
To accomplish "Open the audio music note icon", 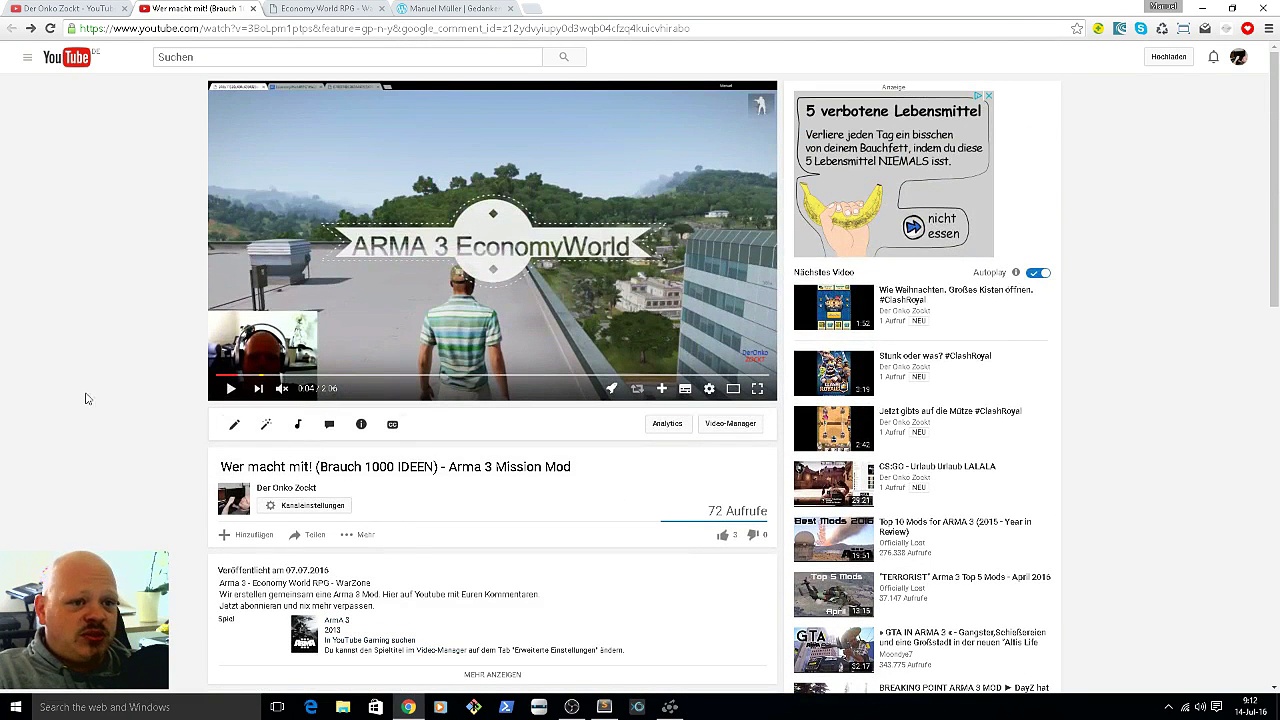I will tap(297, 424).
